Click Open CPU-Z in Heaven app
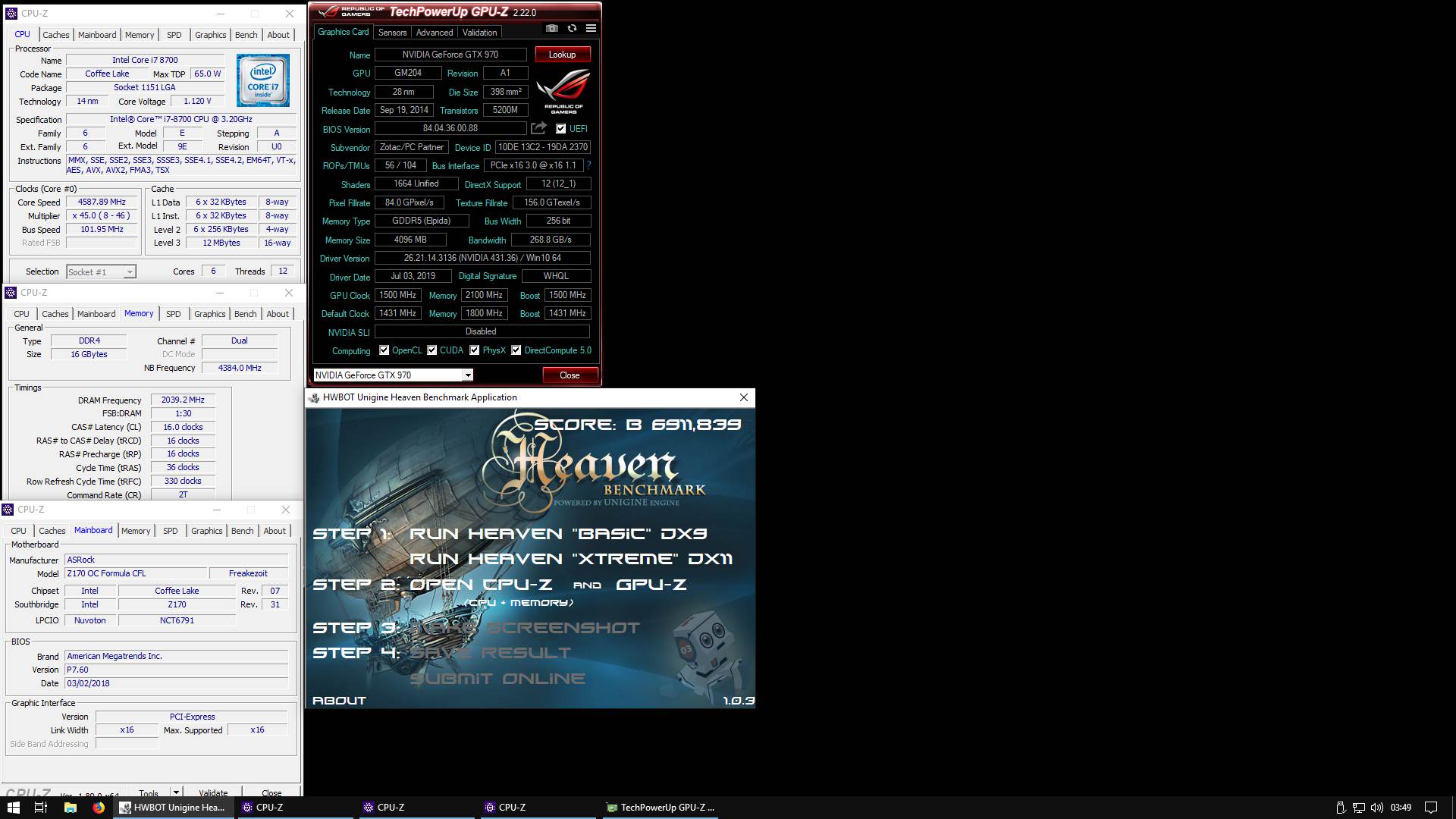Screen dimensions: 1456x819 481,585
